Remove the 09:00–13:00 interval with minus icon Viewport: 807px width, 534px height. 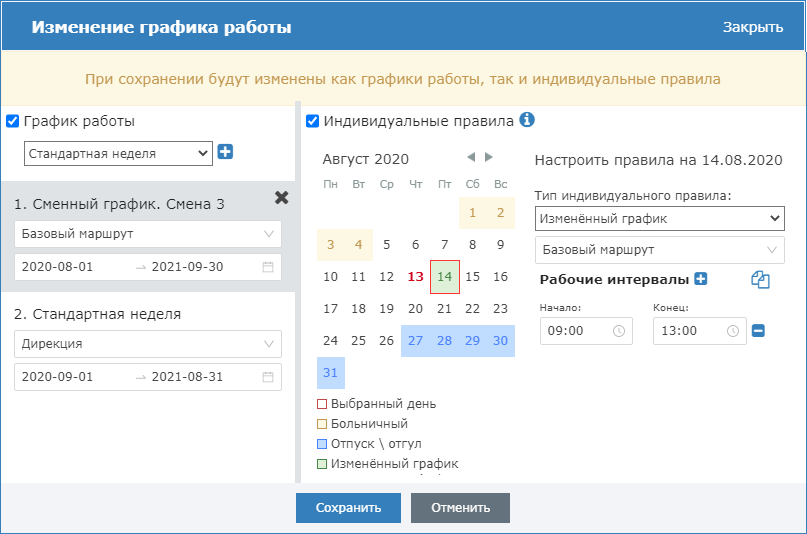tap(758, 331)
